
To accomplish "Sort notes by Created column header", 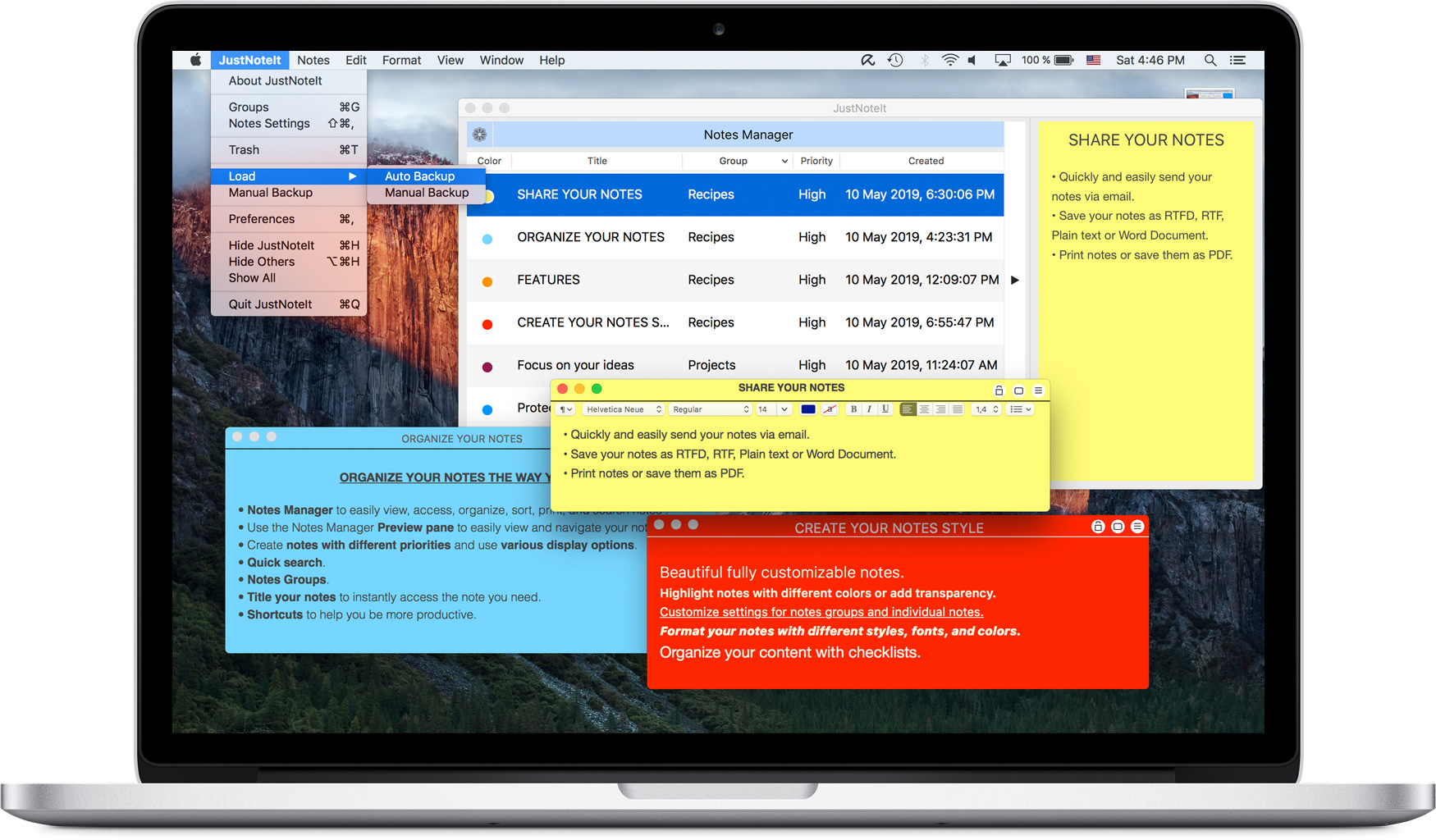I will coord(925,161).
